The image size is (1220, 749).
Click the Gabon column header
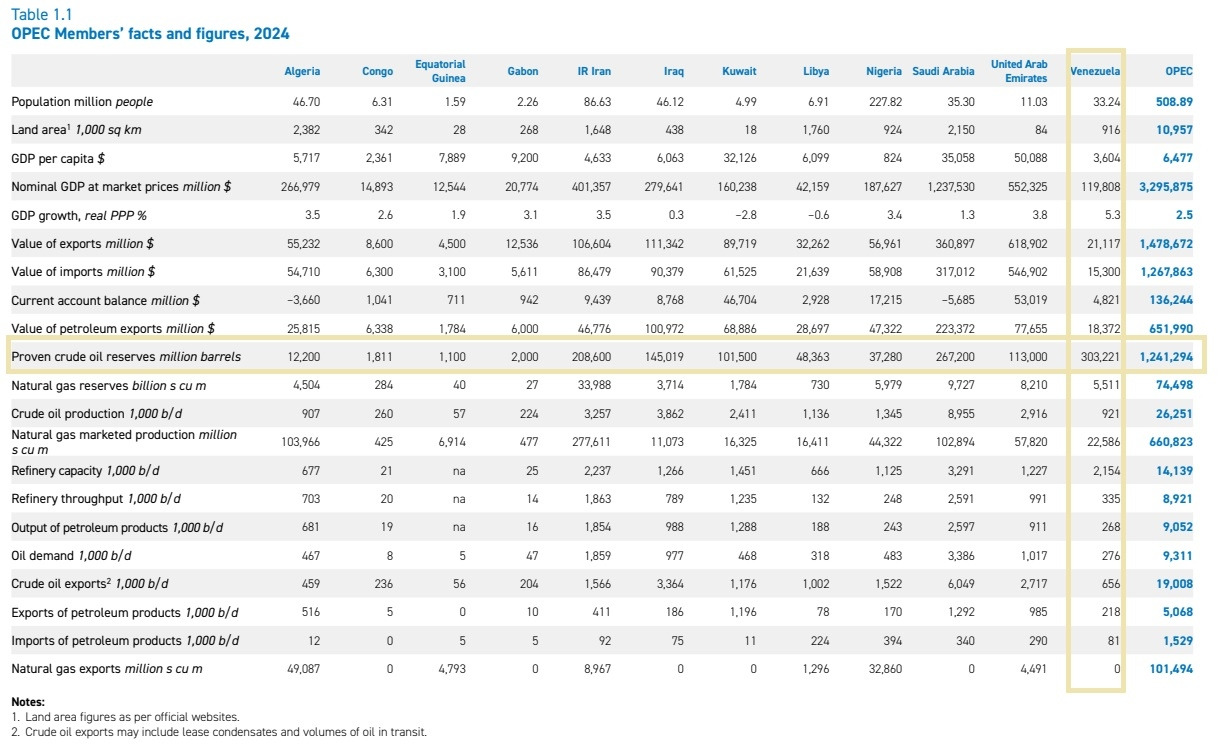[523, 71]
